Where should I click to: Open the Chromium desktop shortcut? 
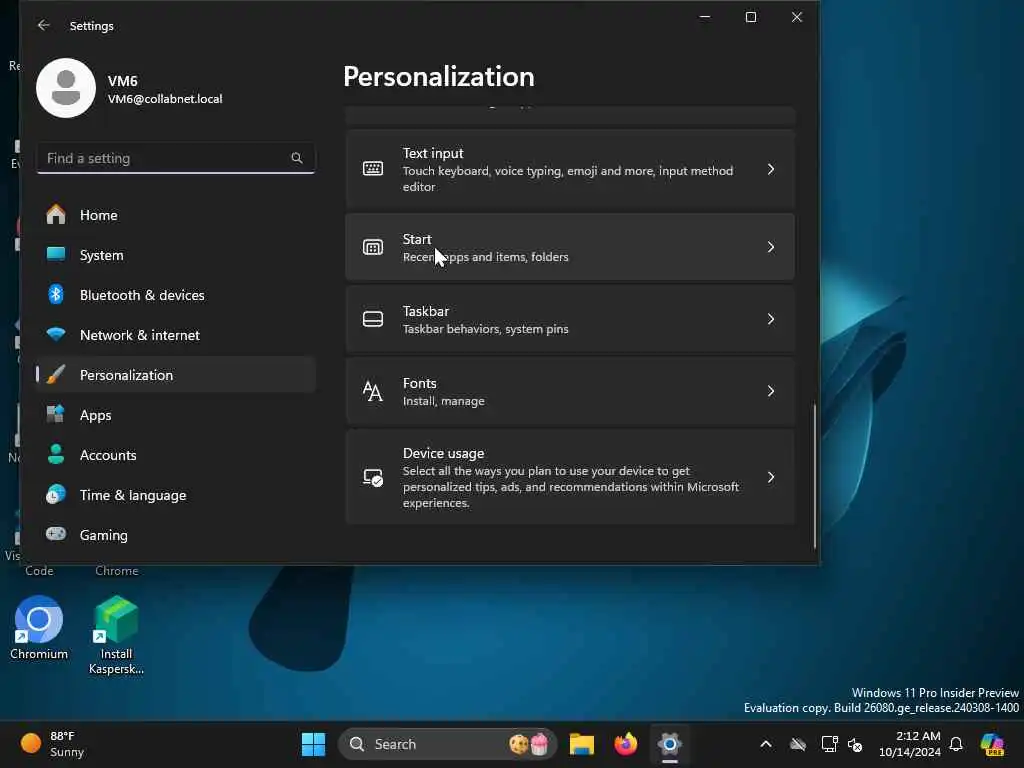[x=39, y=628]
